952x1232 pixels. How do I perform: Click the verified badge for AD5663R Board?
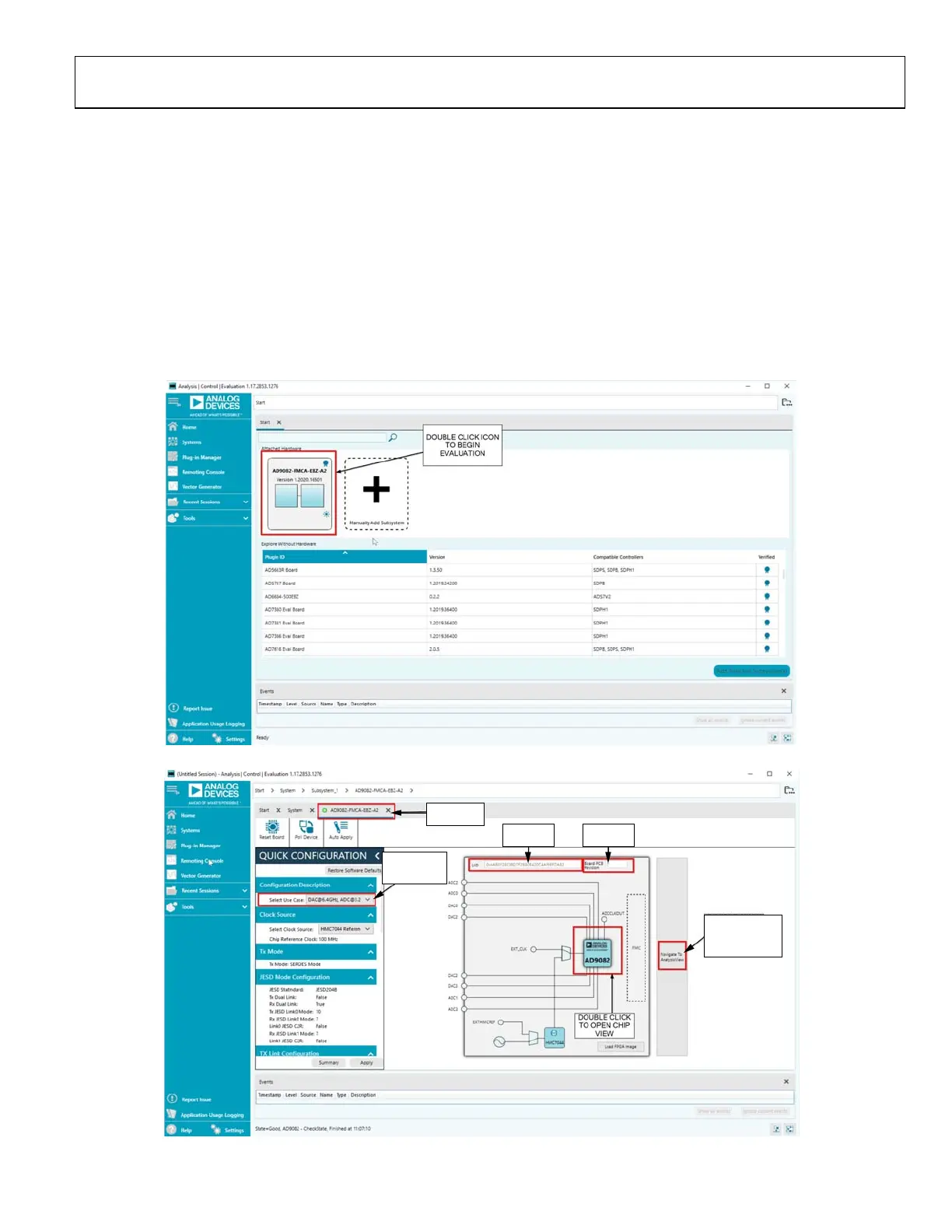pyautogui.click(x=767, y=570)
